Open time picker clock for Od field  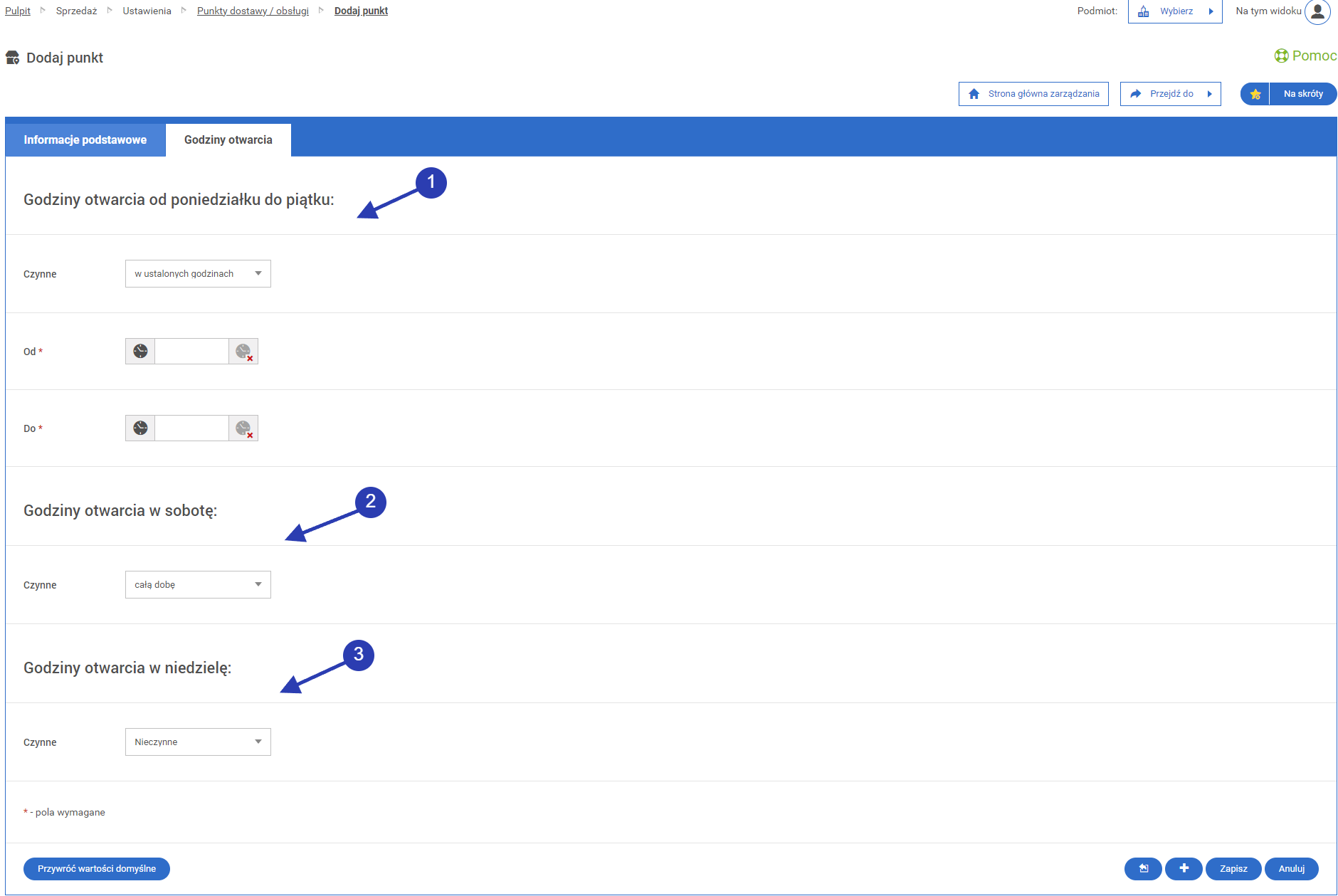140,352
